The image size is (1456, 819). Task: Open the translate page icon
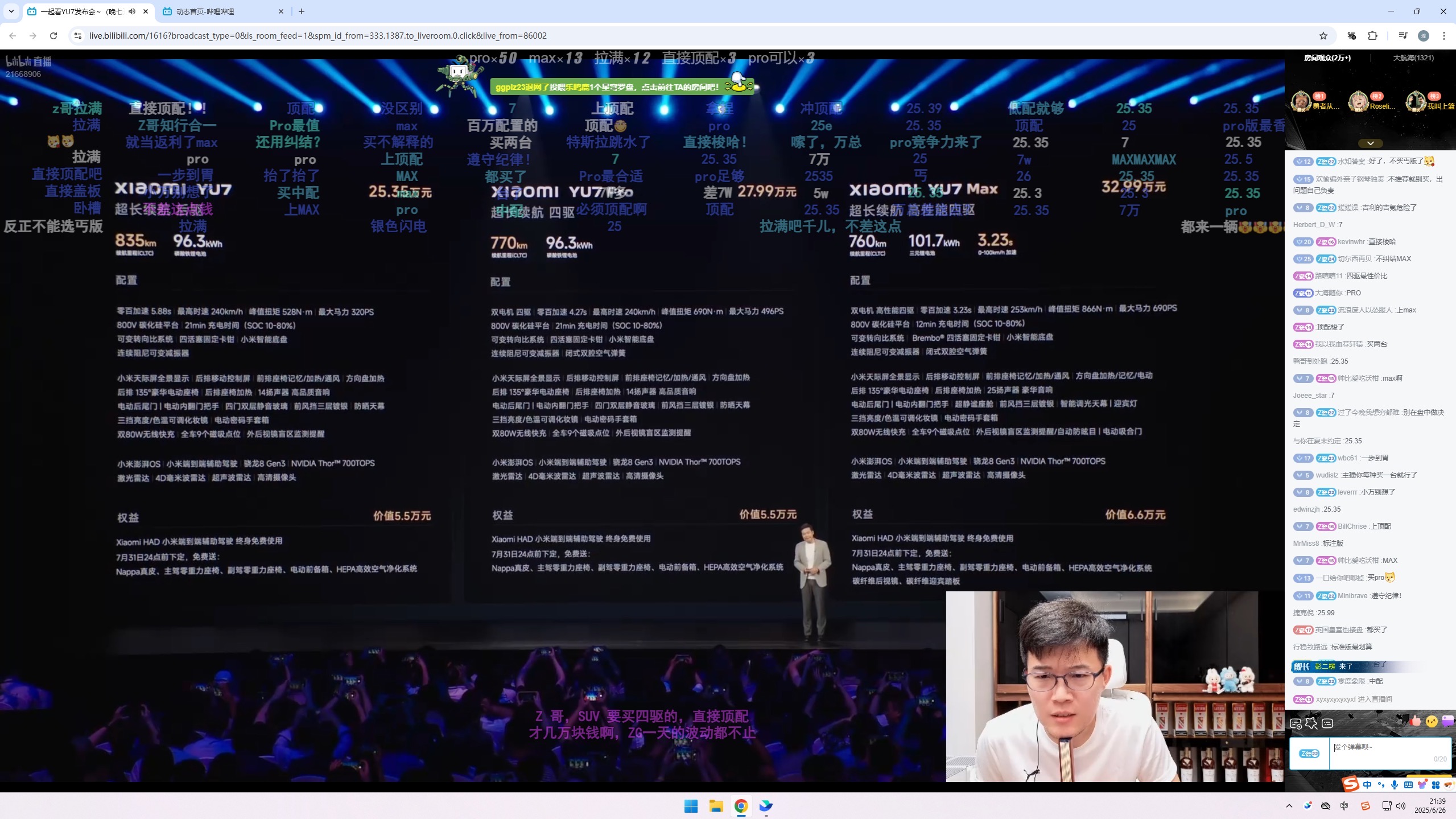pyautogui.click(x=1352, y=36)
